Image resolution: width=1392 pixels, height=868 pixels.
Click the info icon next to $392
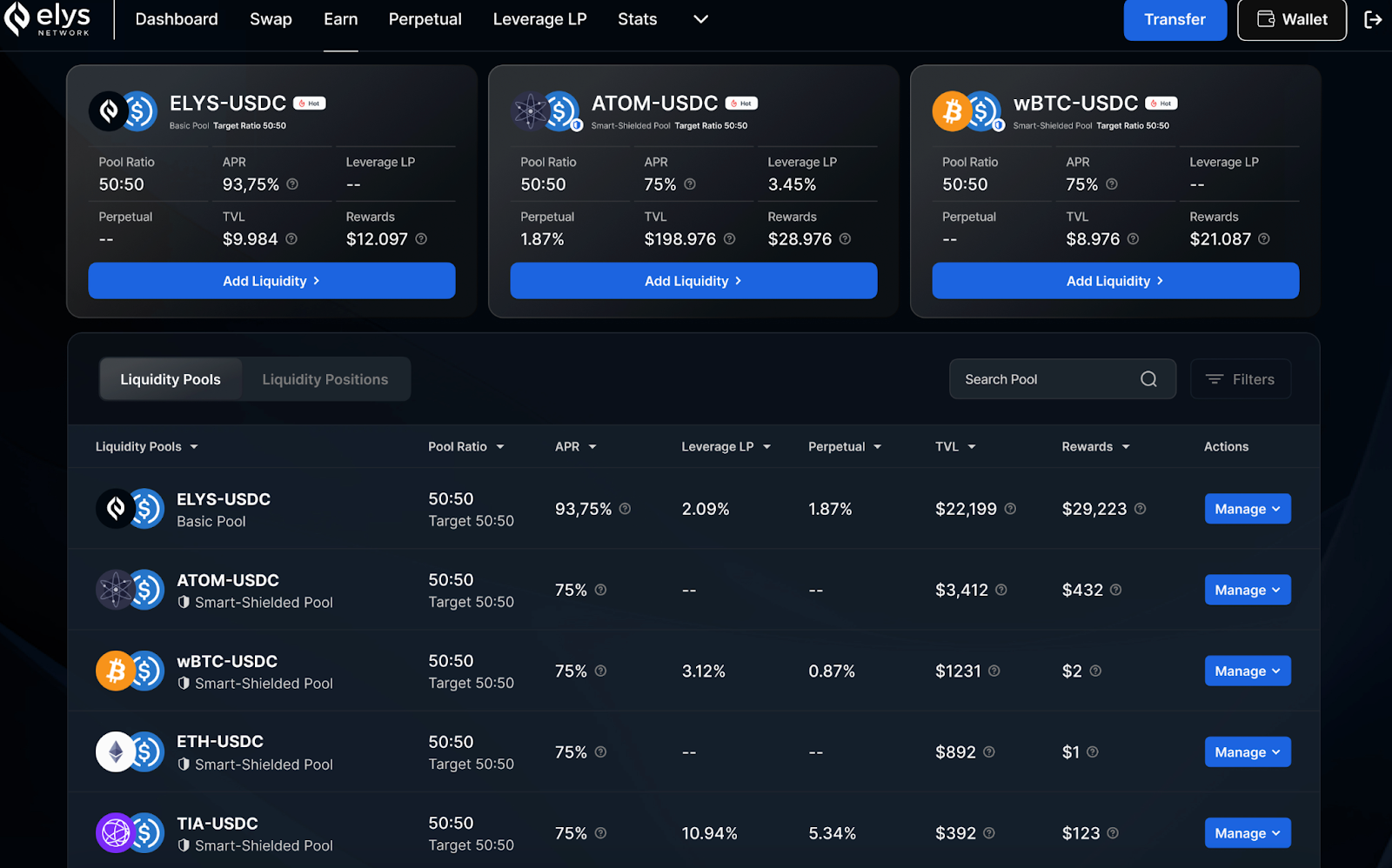(989, 833)
